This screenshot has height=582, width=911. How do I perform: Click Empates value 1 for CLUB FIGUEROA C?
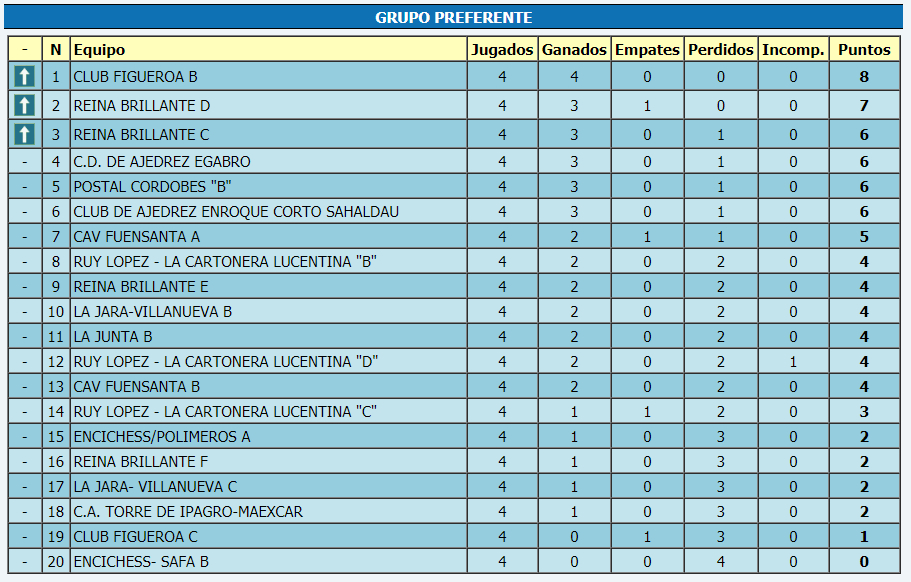tap(647, 536)
